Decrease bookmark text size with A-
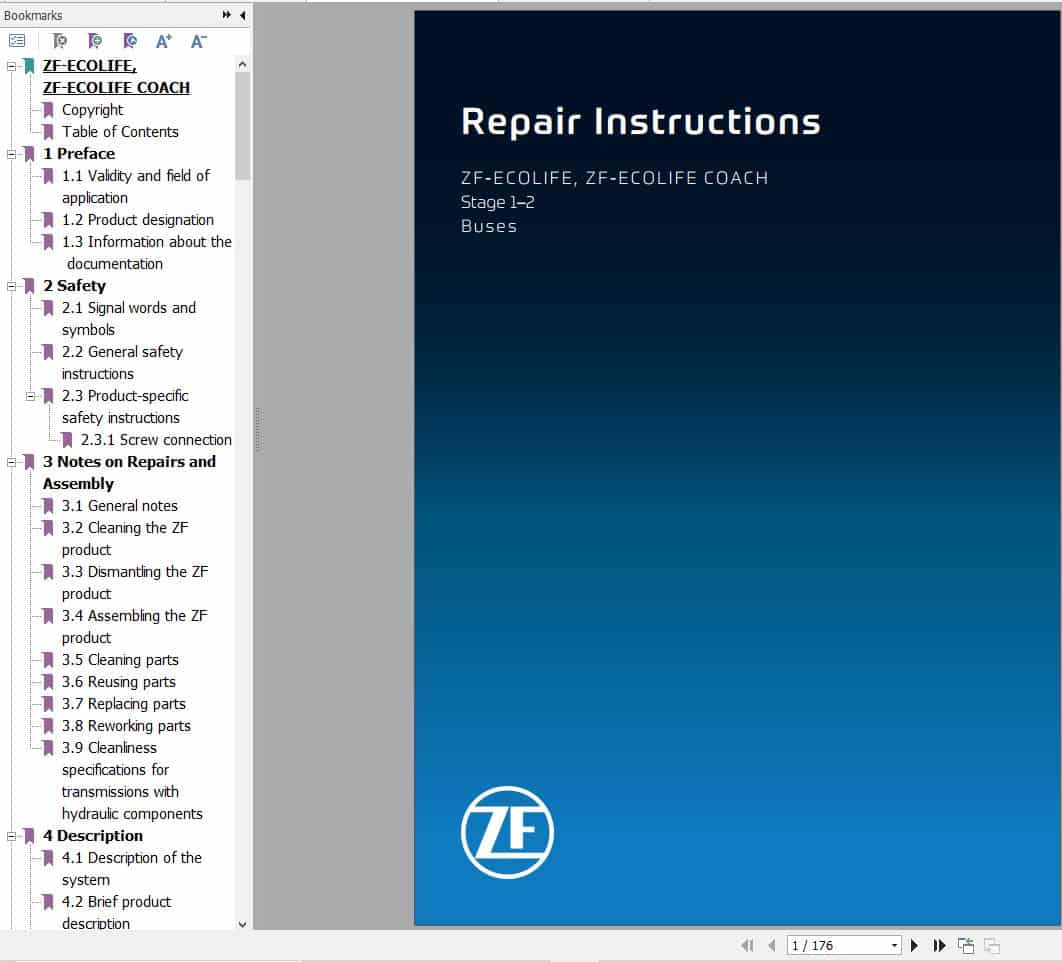 tap(198, 41)
